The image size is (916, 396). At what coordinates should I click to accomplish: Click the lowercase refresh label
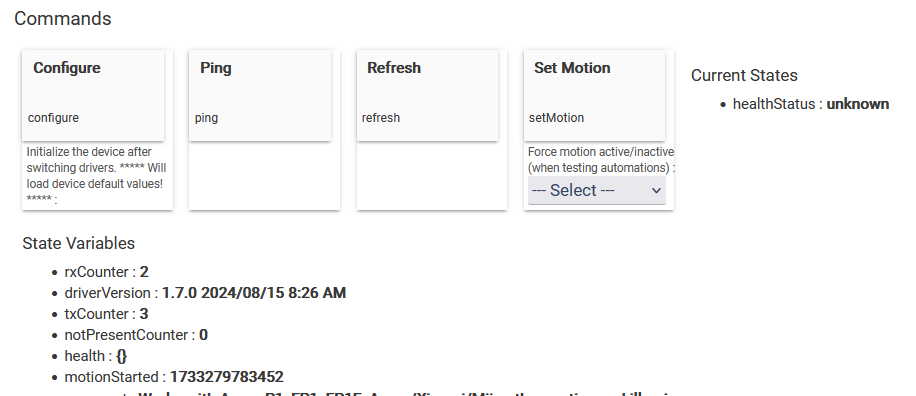tap(381, 118)
